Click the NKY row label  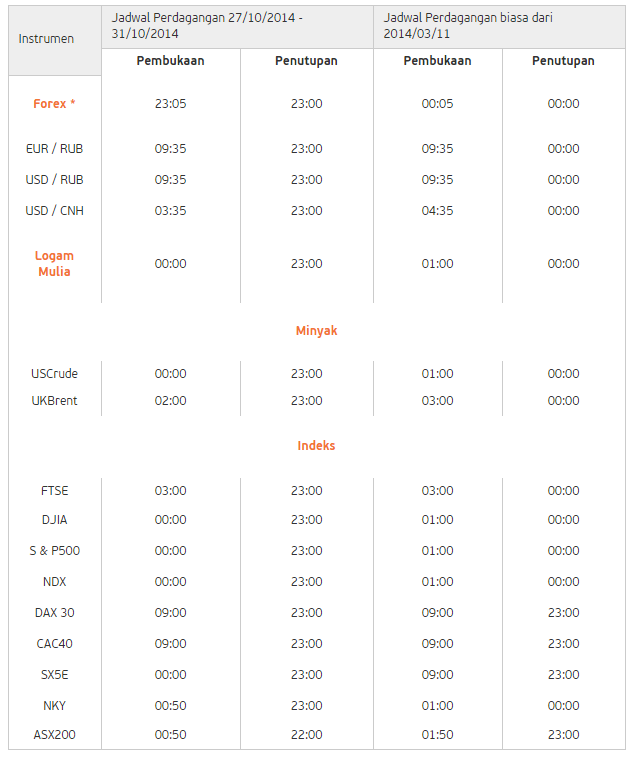(54, 706)
